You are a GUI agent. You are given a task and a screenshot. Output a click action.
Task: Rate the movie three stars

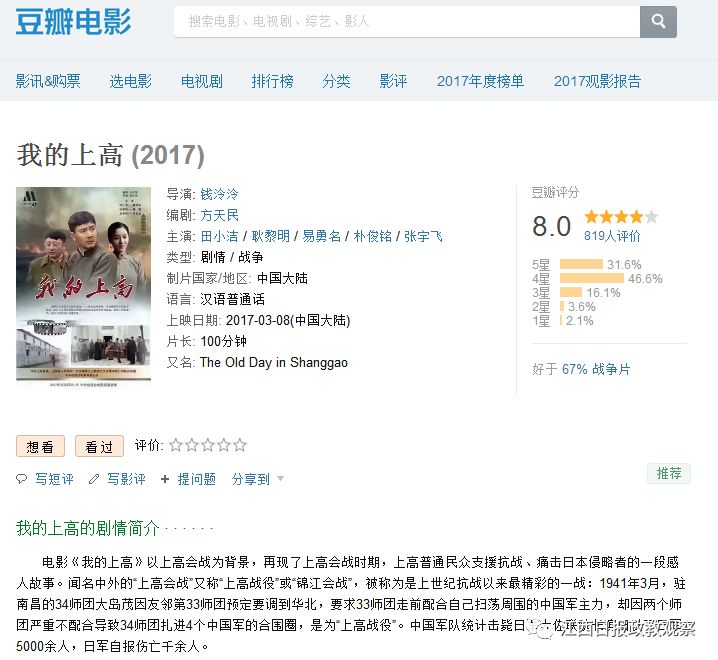click(x=208, y=445)
